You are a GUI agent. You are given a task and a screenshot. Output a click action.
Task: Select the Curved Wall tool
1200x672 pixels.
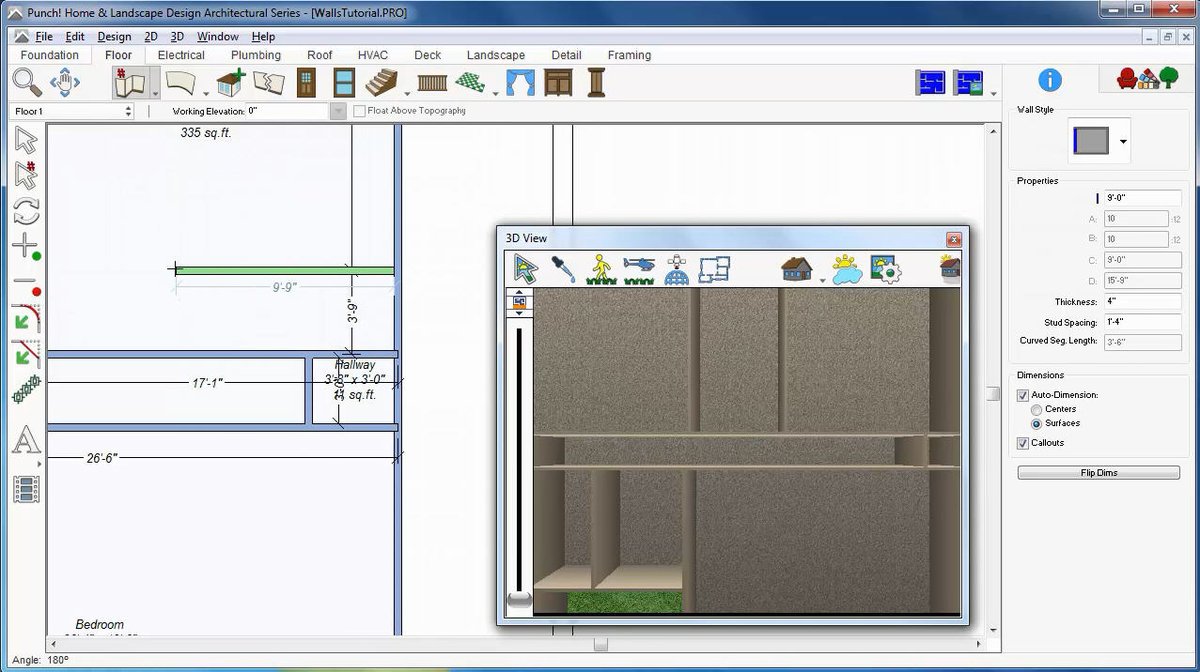point(180,82)
